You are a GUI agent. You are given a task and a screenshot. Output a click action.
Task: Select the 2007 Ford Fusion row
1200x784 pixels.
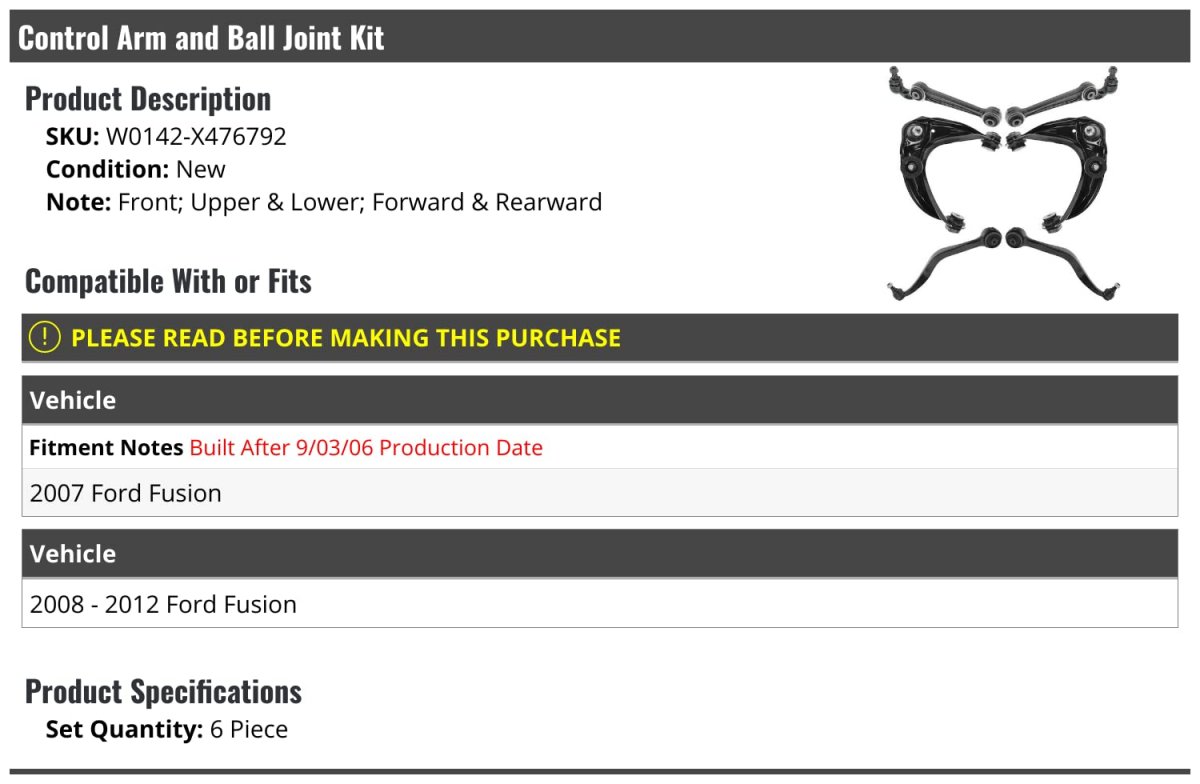(600, 493)
